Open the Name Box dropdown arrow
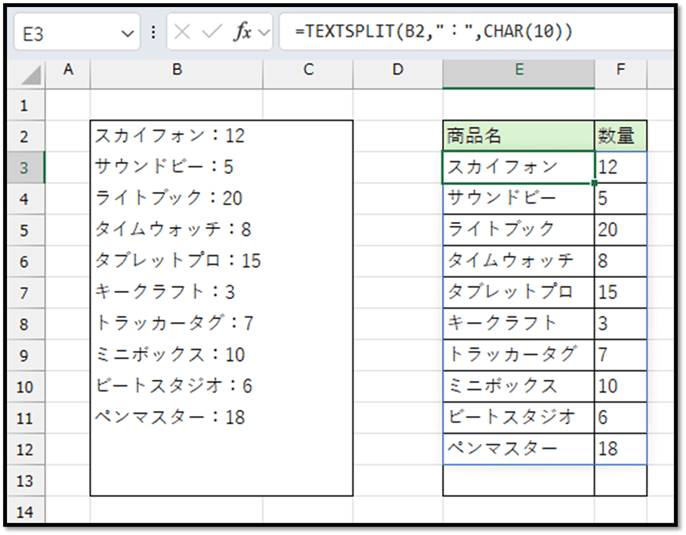 click(126, 32)
